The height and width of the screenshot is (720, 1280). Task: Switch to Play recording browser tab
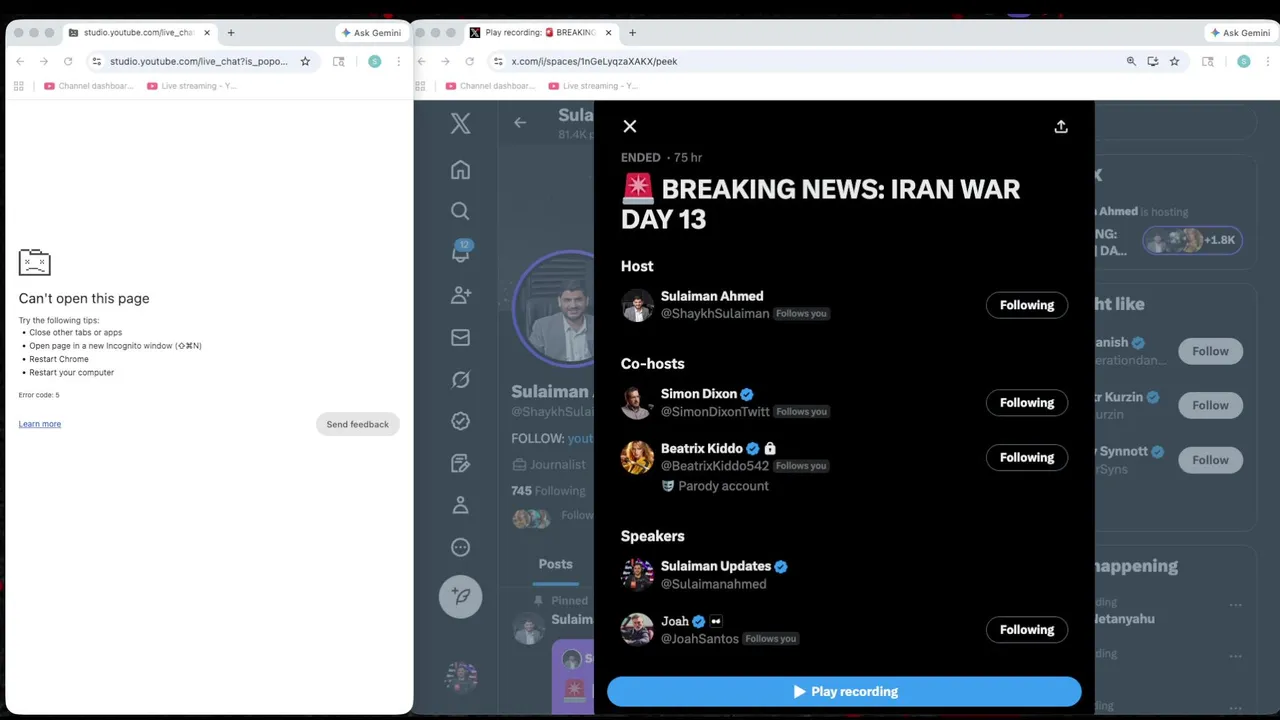(x=541, y=32)
